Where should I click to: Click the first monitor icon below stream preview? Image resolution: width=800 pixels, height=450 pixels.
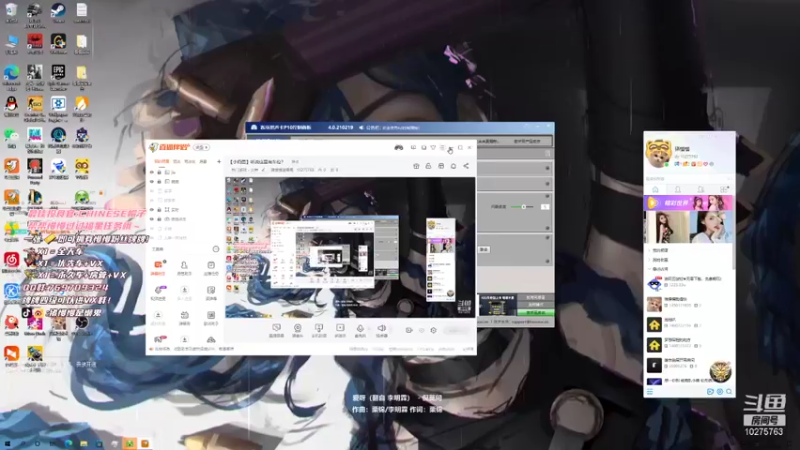(x=276, y=330)
